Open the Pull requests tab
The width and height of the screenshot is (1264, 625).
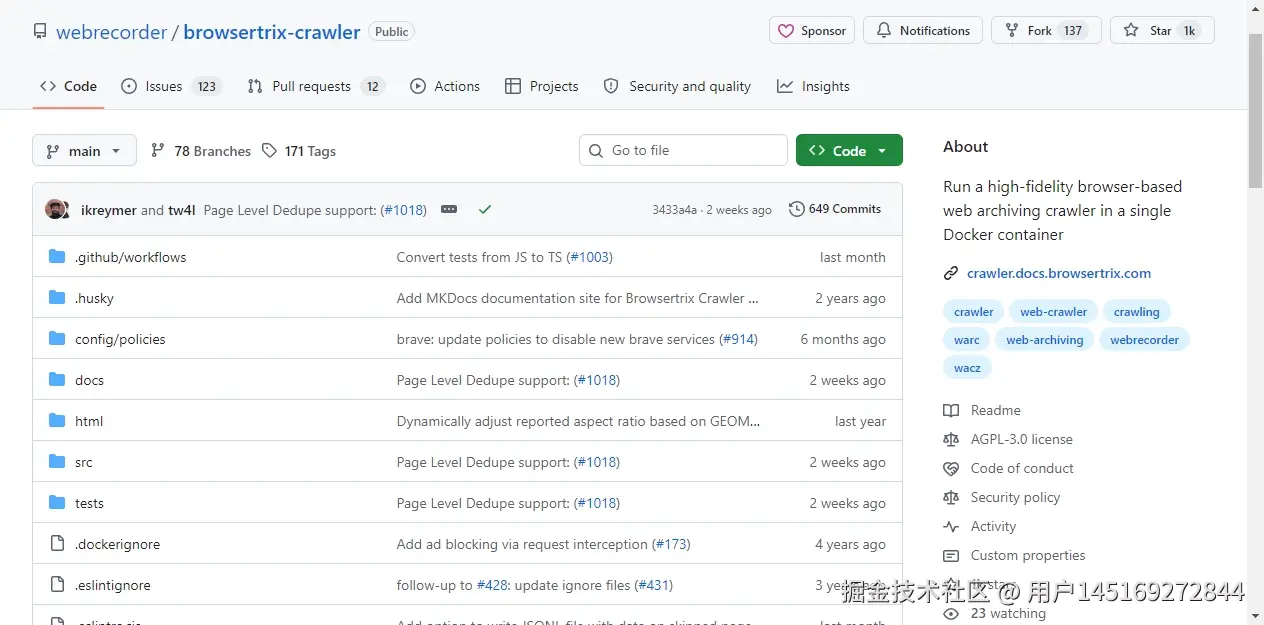316,86
